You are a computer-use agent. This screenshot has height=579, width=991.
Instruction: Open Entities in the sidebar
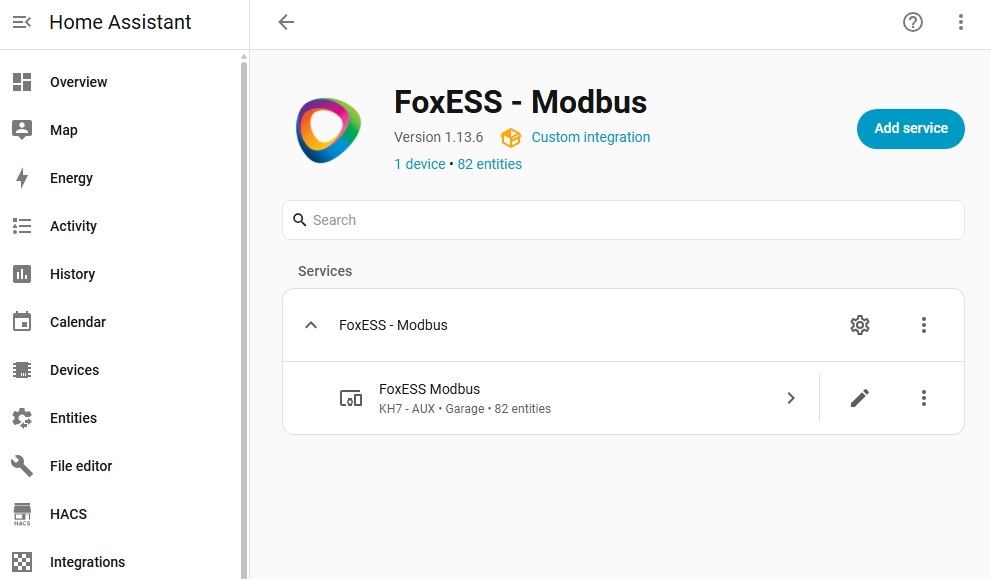120,418
